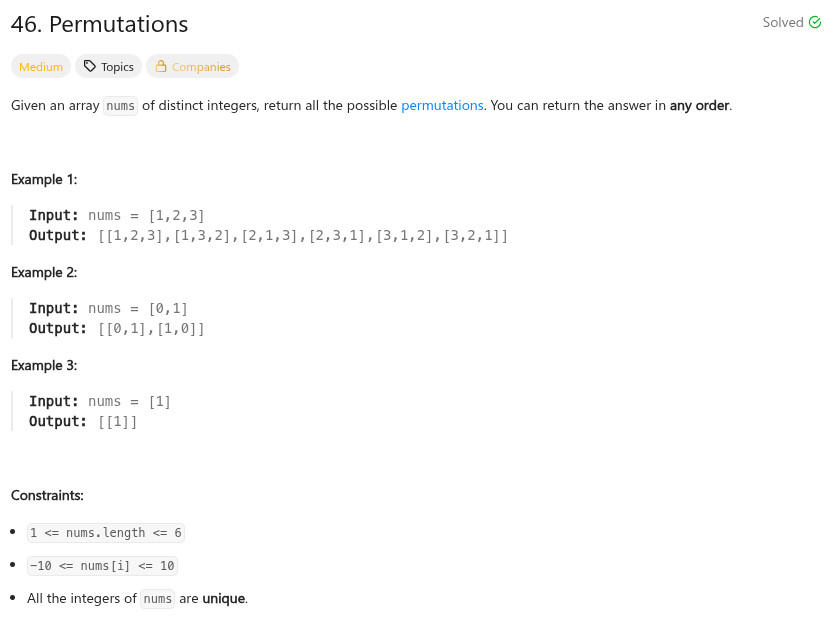Click the Example 1 heading
The height and width of the screenshot is (635, 834).
click(x=44, y=179)
